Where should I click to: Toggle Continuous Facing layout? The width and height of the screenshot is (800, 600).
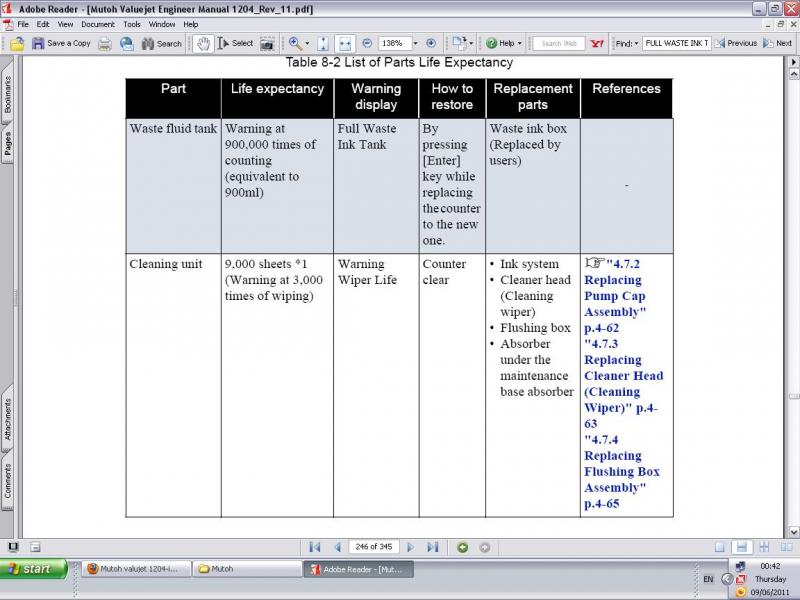tap(764, 547)
